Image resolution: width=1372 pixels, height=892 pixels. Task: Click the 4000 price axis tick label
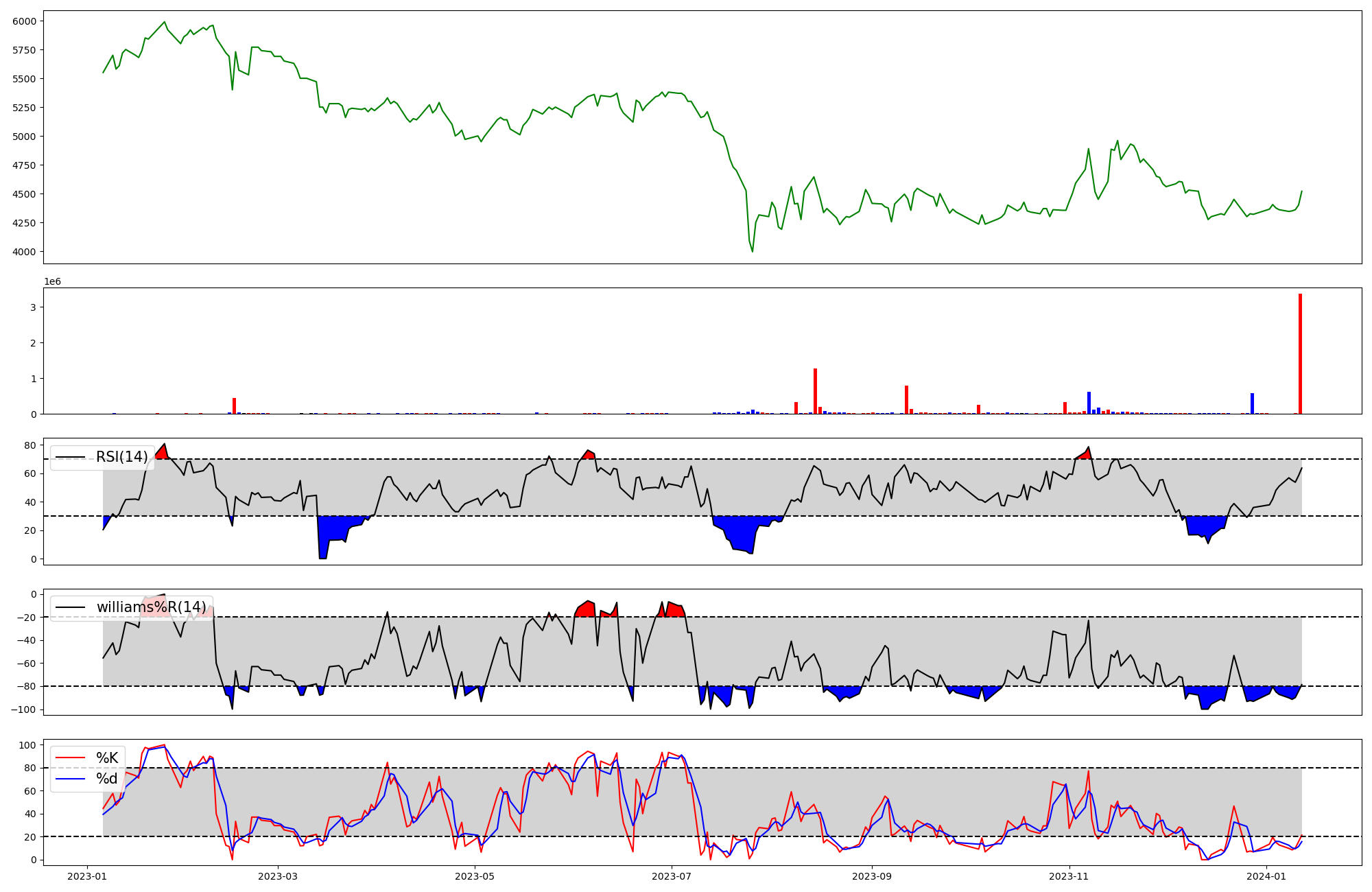[x=25, y=252]
